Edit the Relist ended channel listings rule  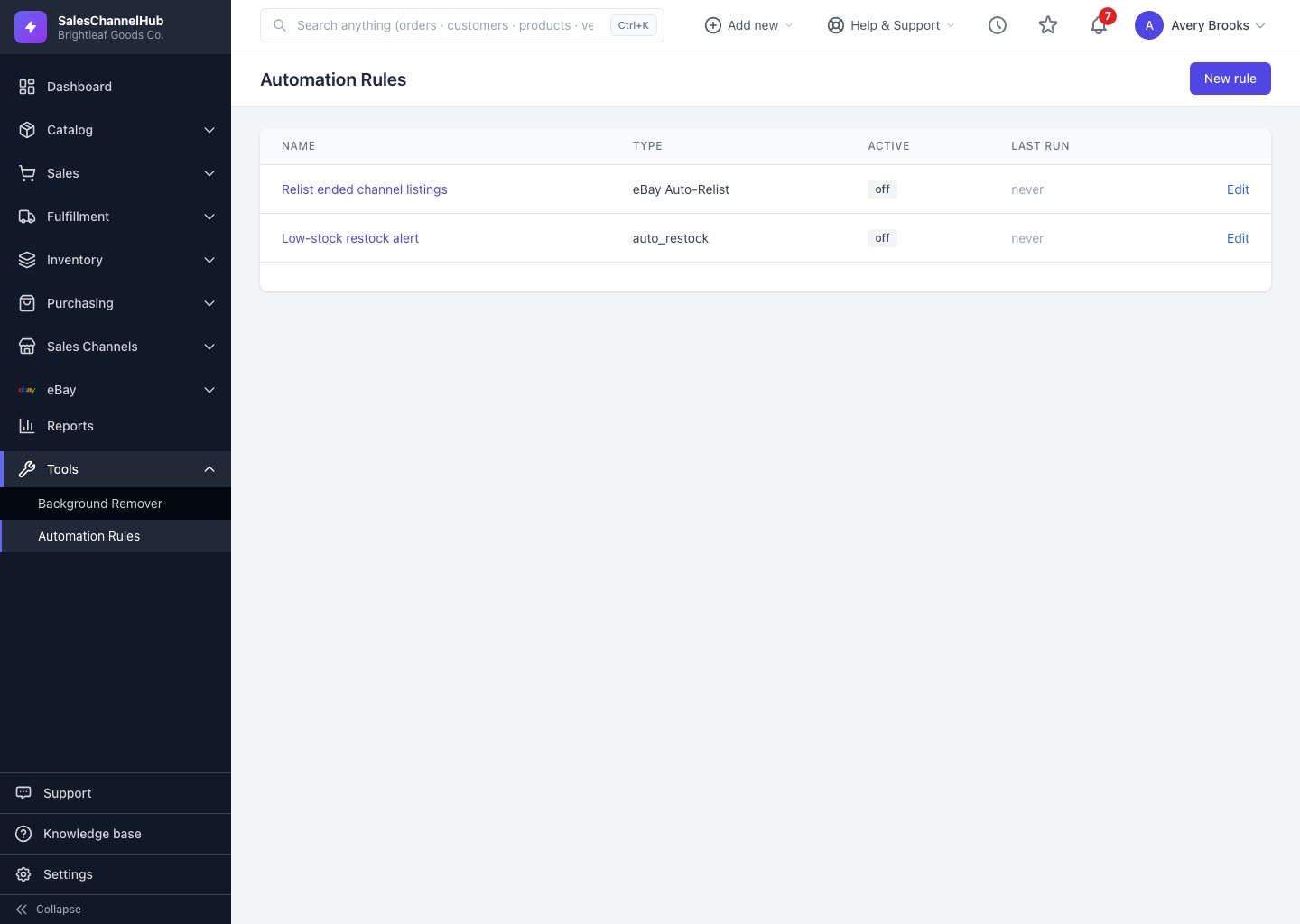[1238, 189]
